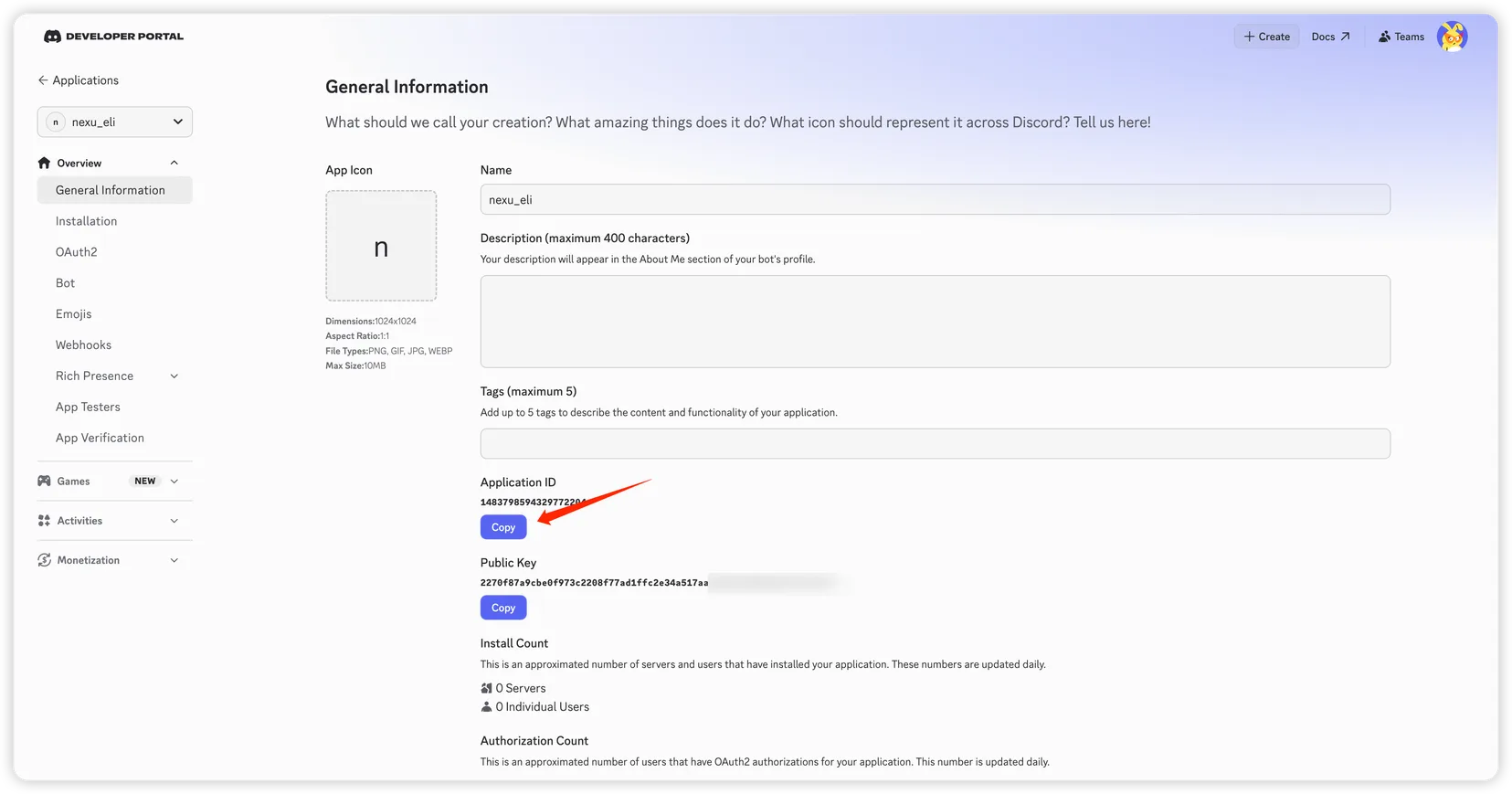The image size is (1512, 794).
Task: Open the OAuth2 settings page
Action: click(x=76, y=252)
